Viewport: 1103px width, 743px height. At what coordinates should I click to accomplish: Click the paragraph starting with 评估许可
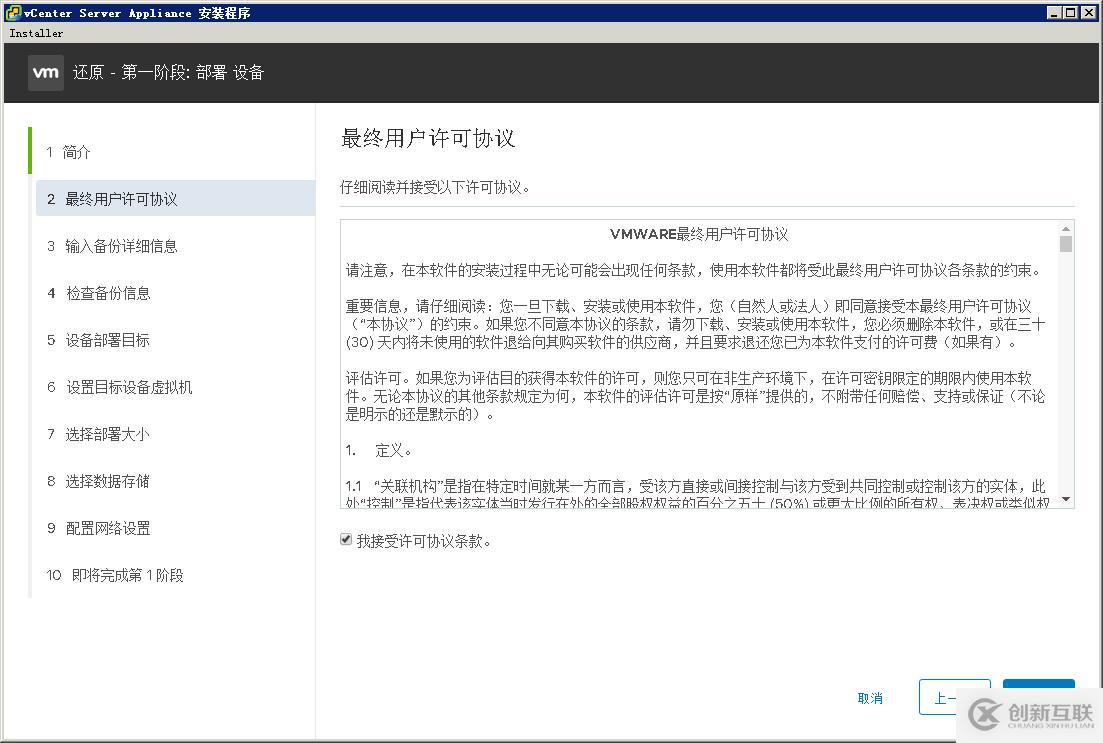[695, 396]
